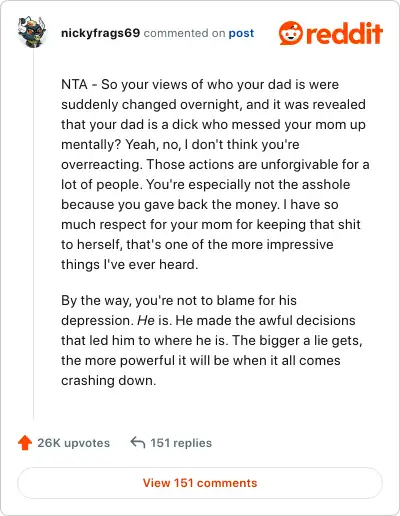This screenshot has height=516, width=400.
Task: Click the reply arrow icon
Action: [x=138, y=443]
